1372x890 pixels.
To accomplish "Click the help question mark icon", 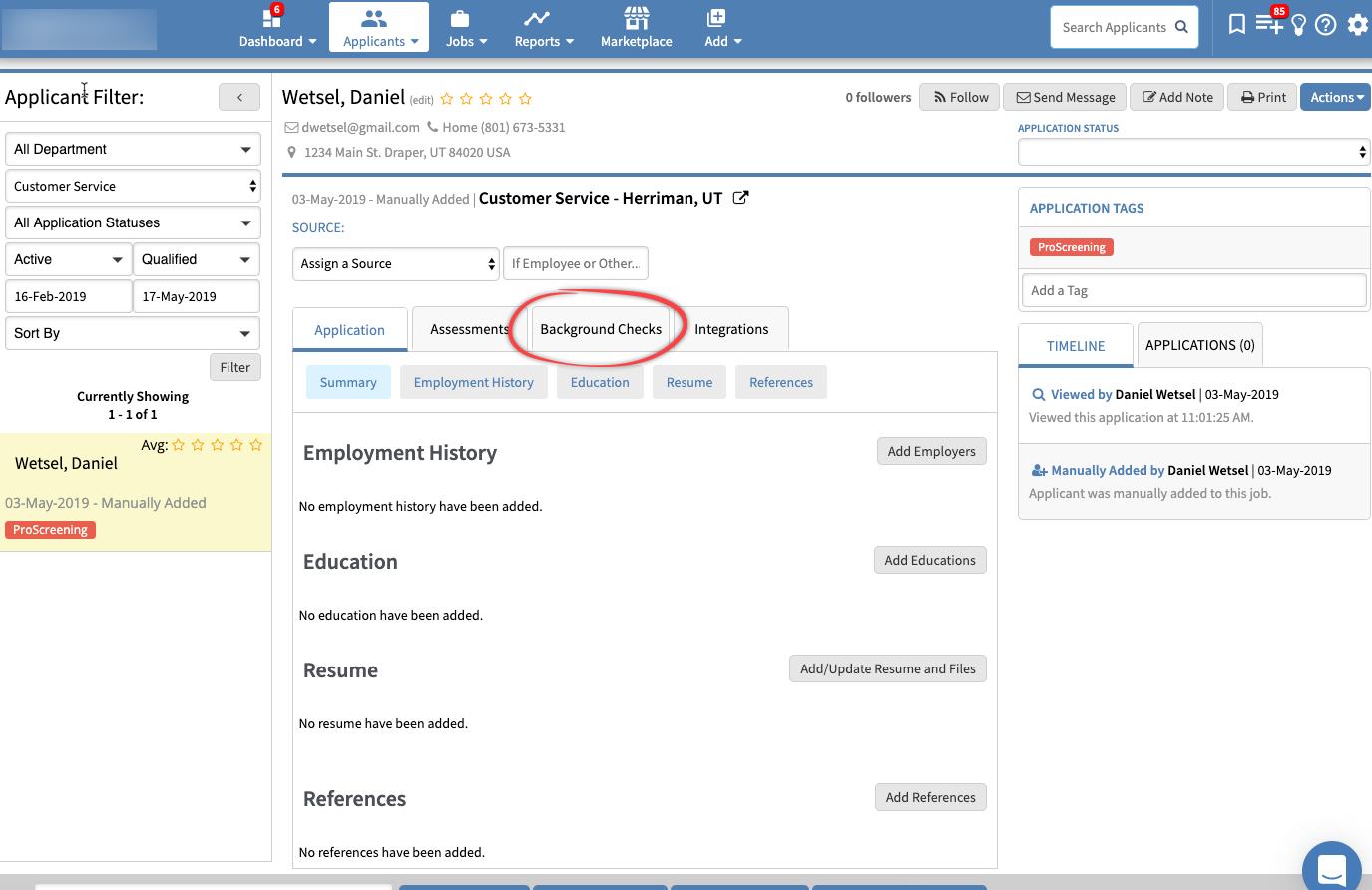I will tap(1325, 25).
